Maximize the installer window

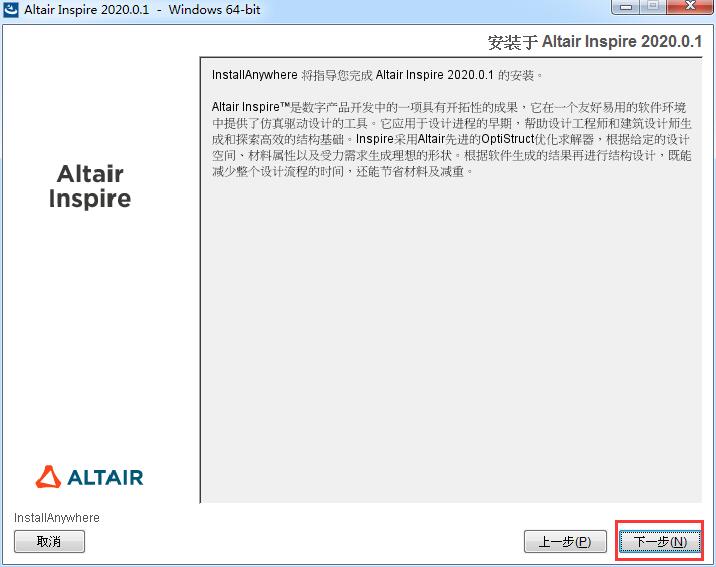[x=653, y=6]
